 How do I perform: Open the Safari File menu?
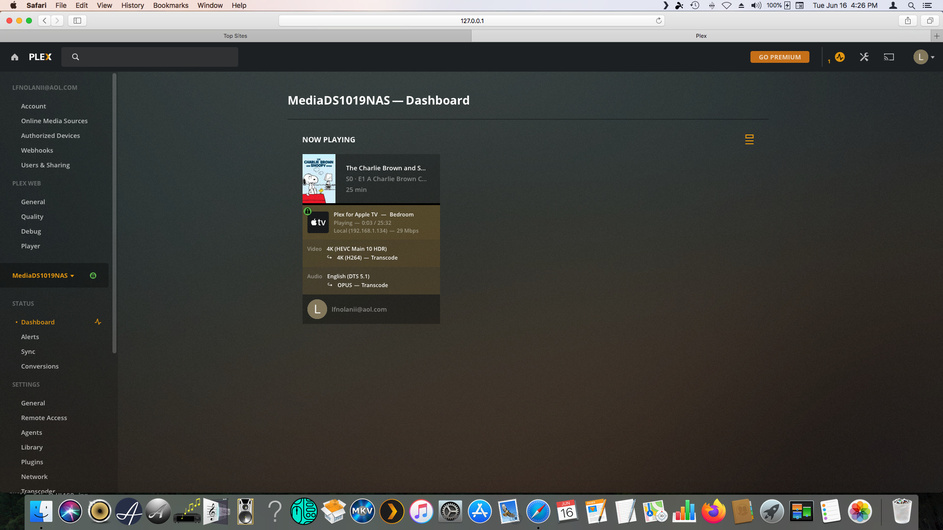(x=61, y=5)
